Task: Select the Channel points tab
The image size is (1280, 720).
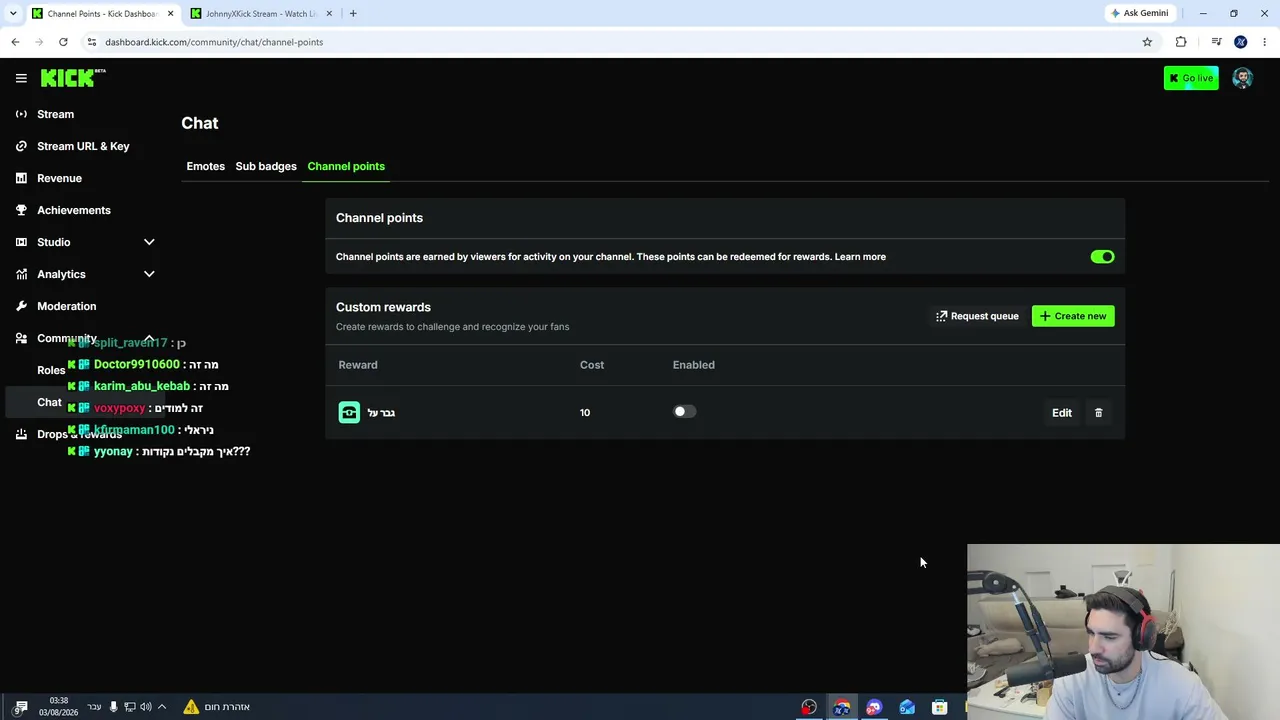Action: click(x=346, y=166)
